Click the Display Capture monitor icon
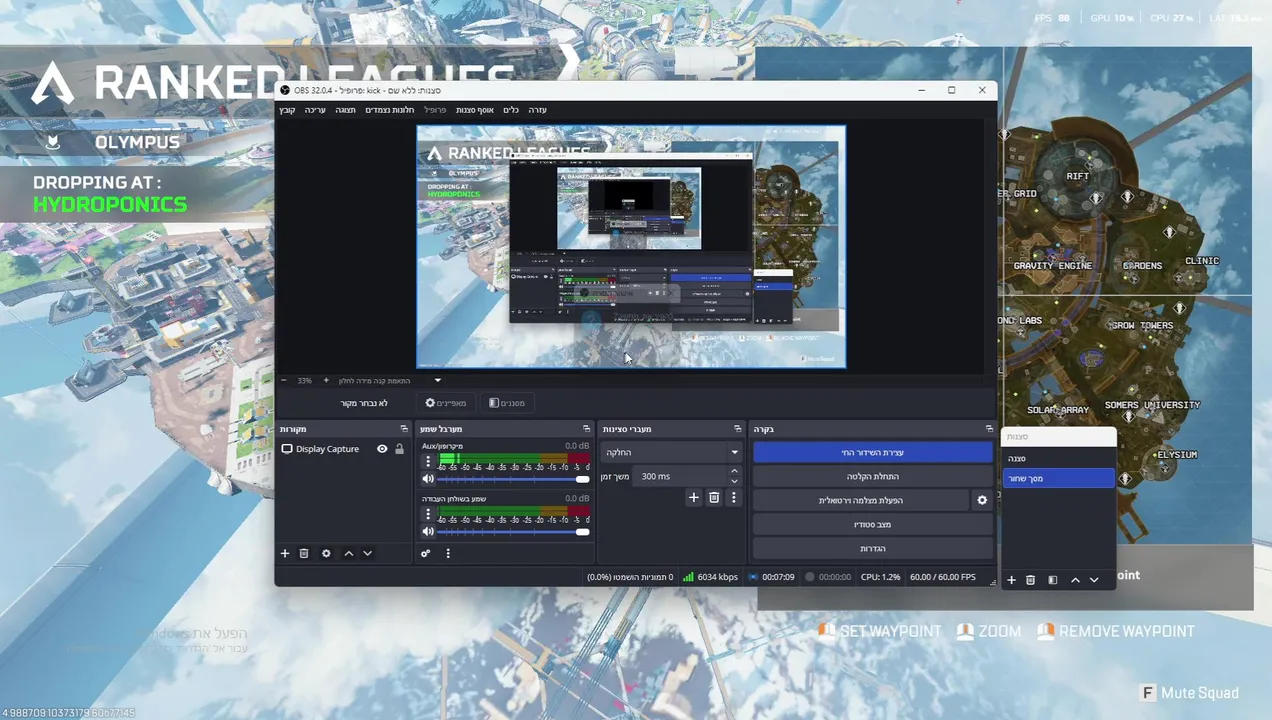 coord(287,449)
